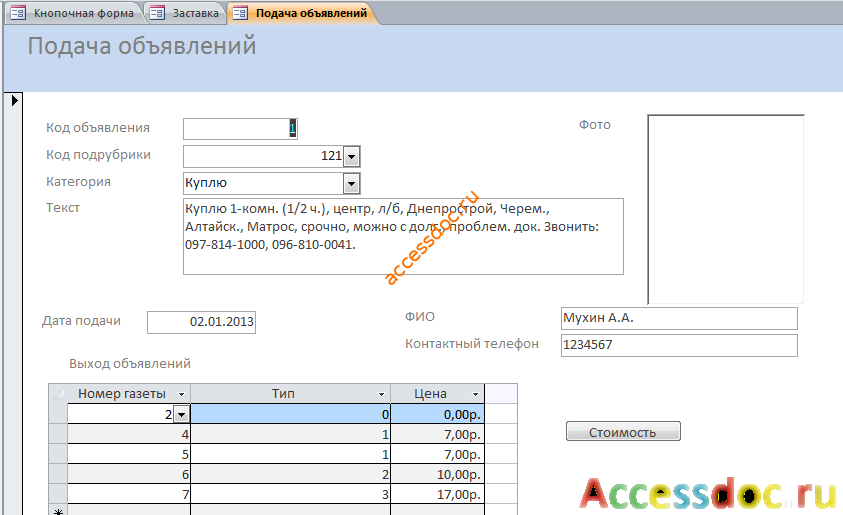Screen dimensions: 843x515
Task: Switch to the Заставка tab
Action: [186, 13]
